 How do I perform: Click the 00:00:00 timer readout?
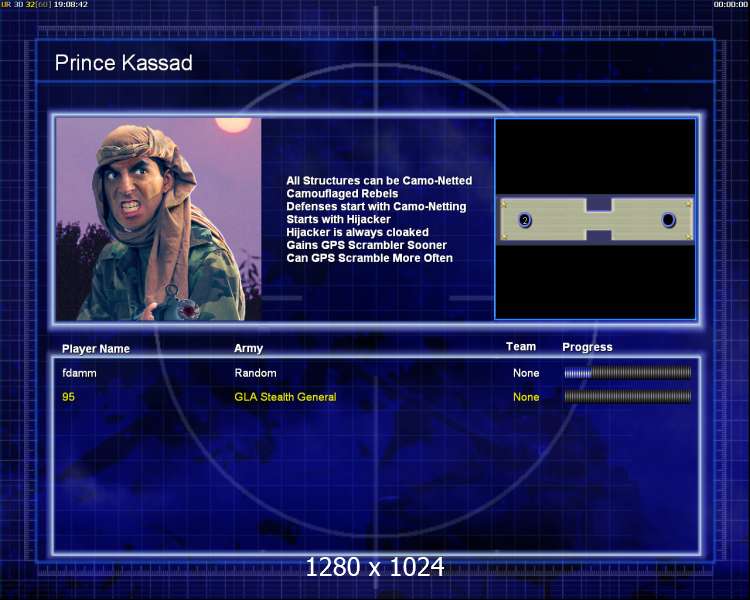point(730,4)
